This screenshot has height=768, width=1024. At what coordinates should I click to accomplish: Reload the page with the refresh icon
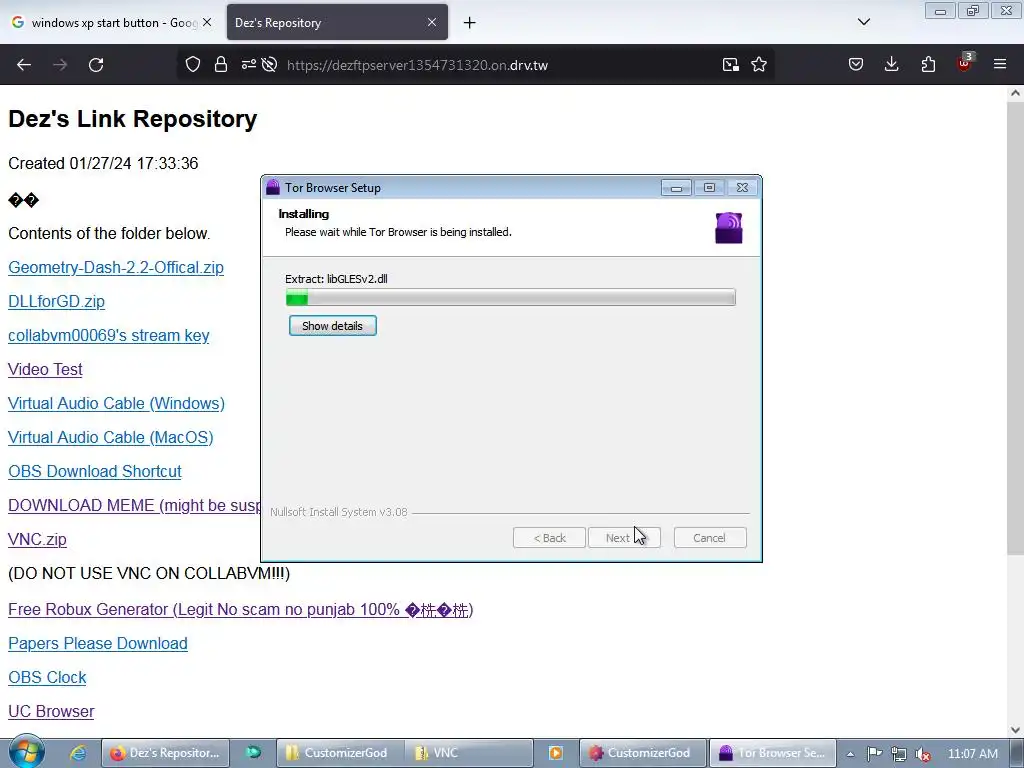(96, 65)
